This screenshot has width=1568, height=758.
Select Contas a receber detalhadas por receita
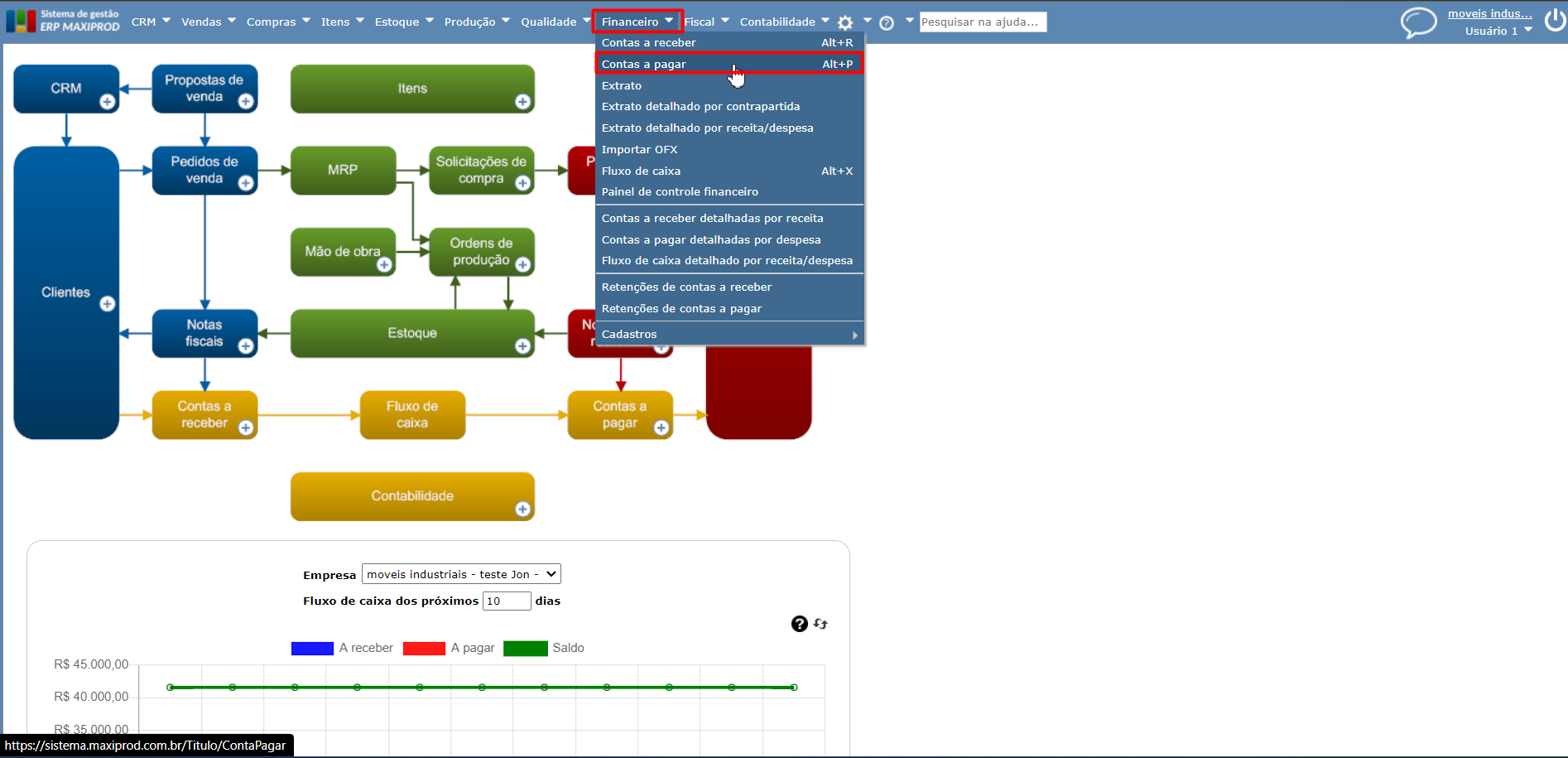pos(729,219)
